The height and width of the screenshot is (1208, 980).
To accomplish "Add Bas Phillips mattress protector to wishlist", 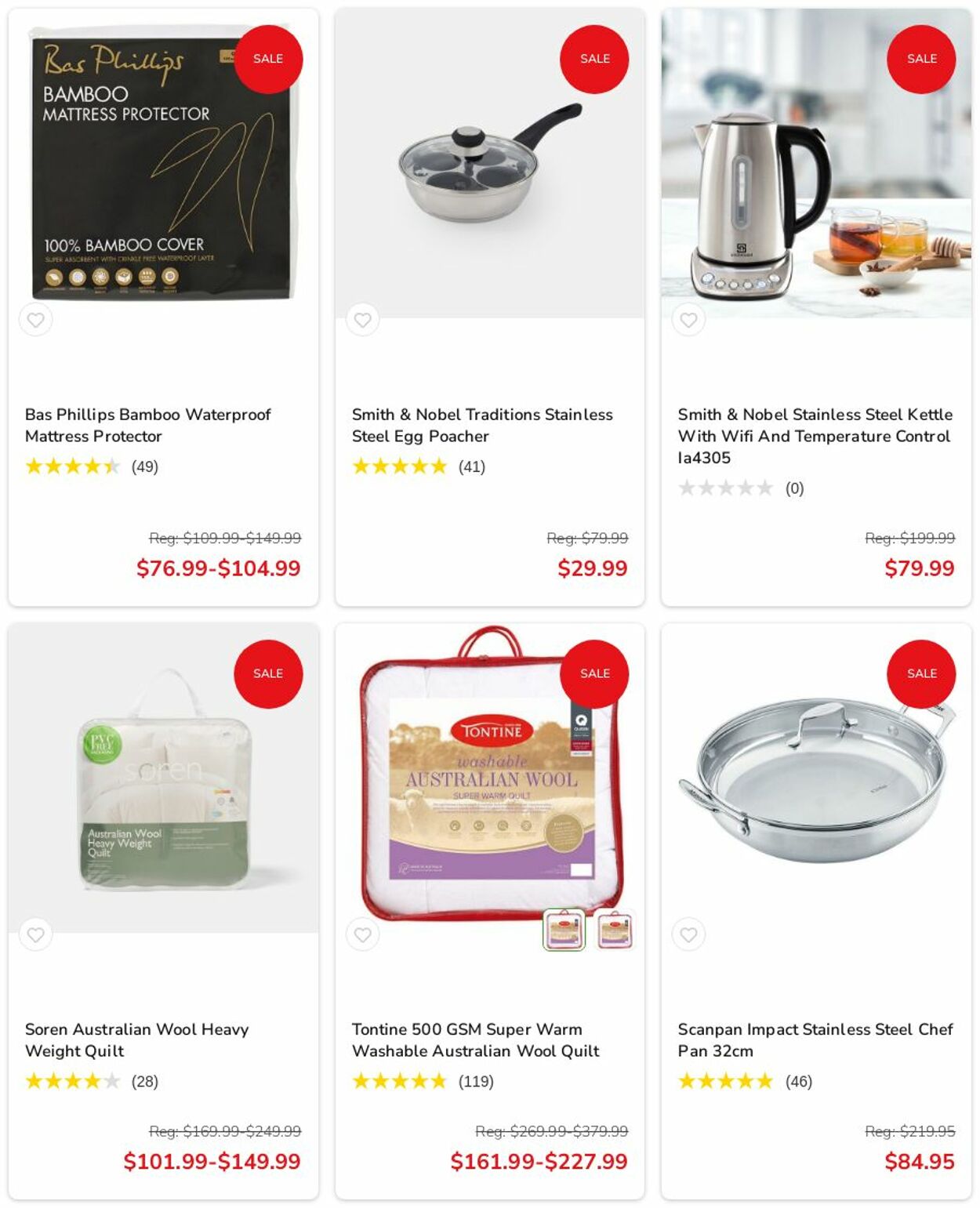I will pyautogui.click(x=36, y=320).
